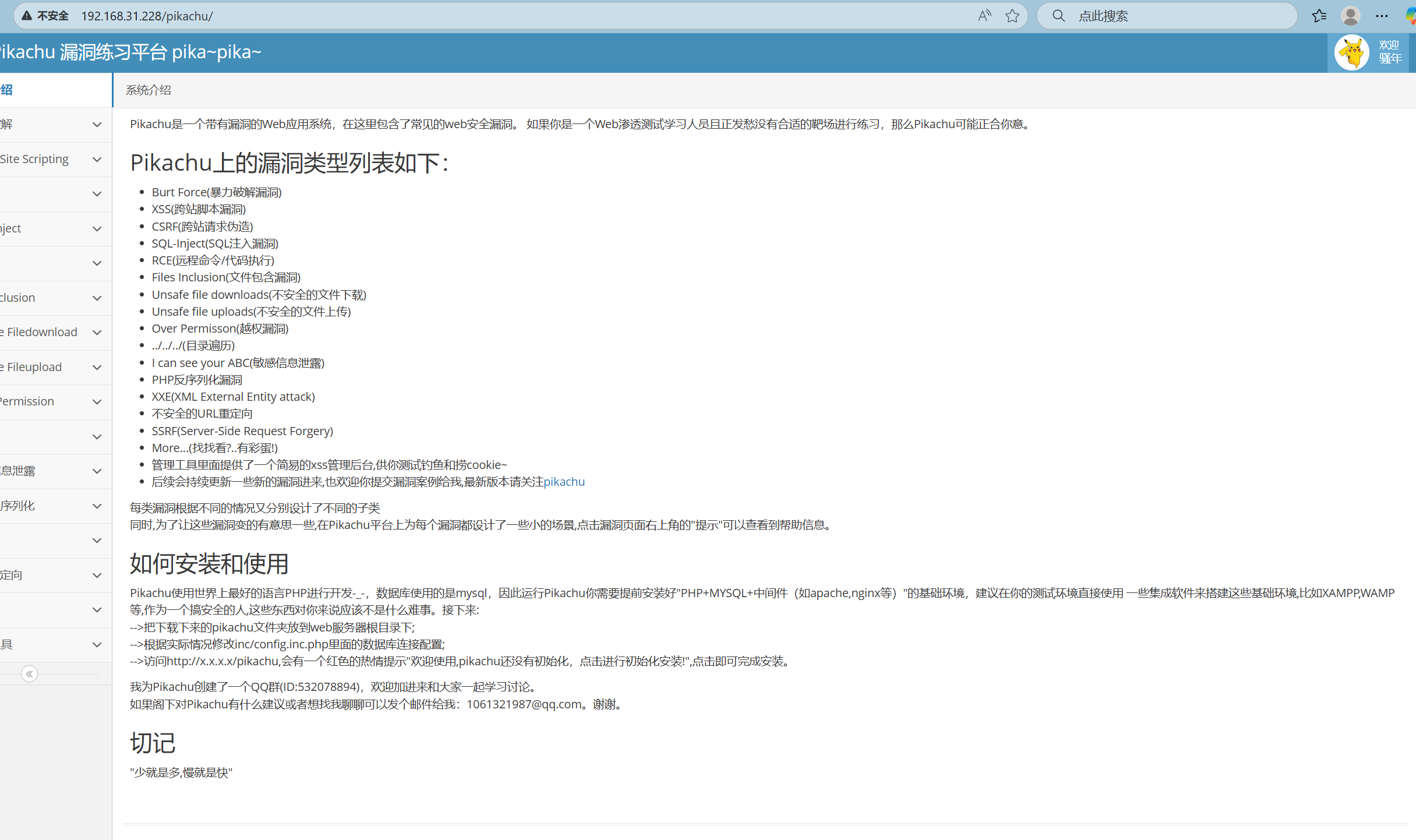Click the More...(找找看?..有彩蛋!) item
Image resolution: width=1416 pixels, height=840 pixels.
click(215, 448)
